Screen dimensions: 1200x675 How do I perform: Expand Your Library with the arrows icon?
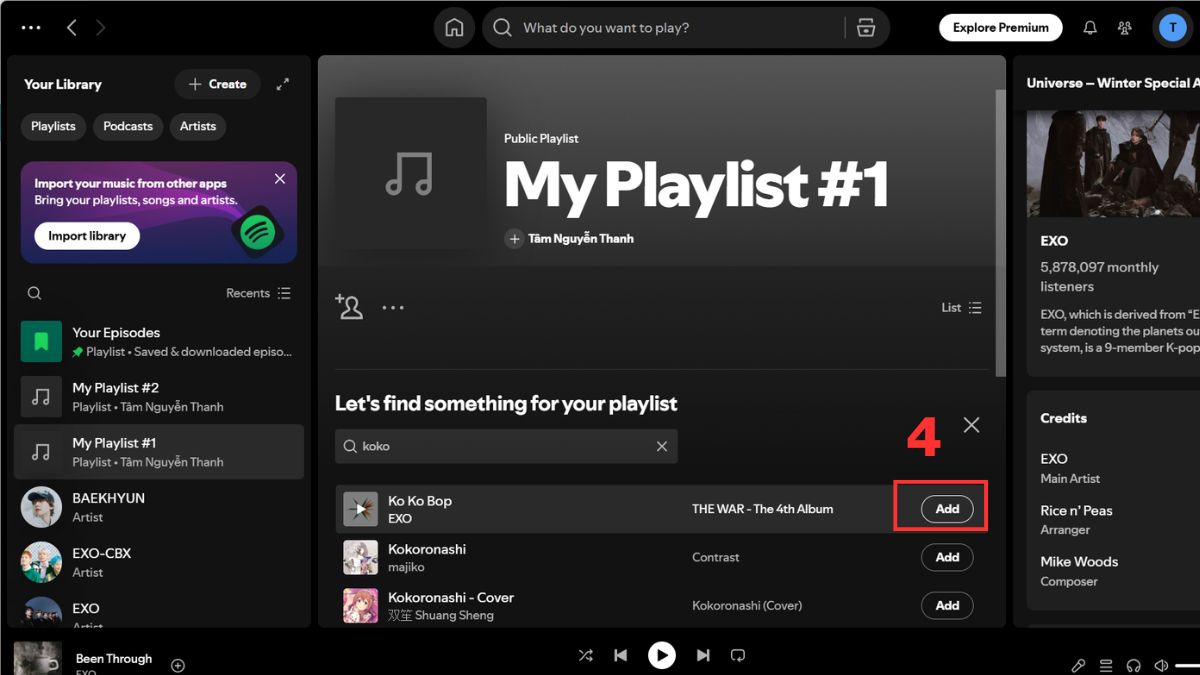283,85
